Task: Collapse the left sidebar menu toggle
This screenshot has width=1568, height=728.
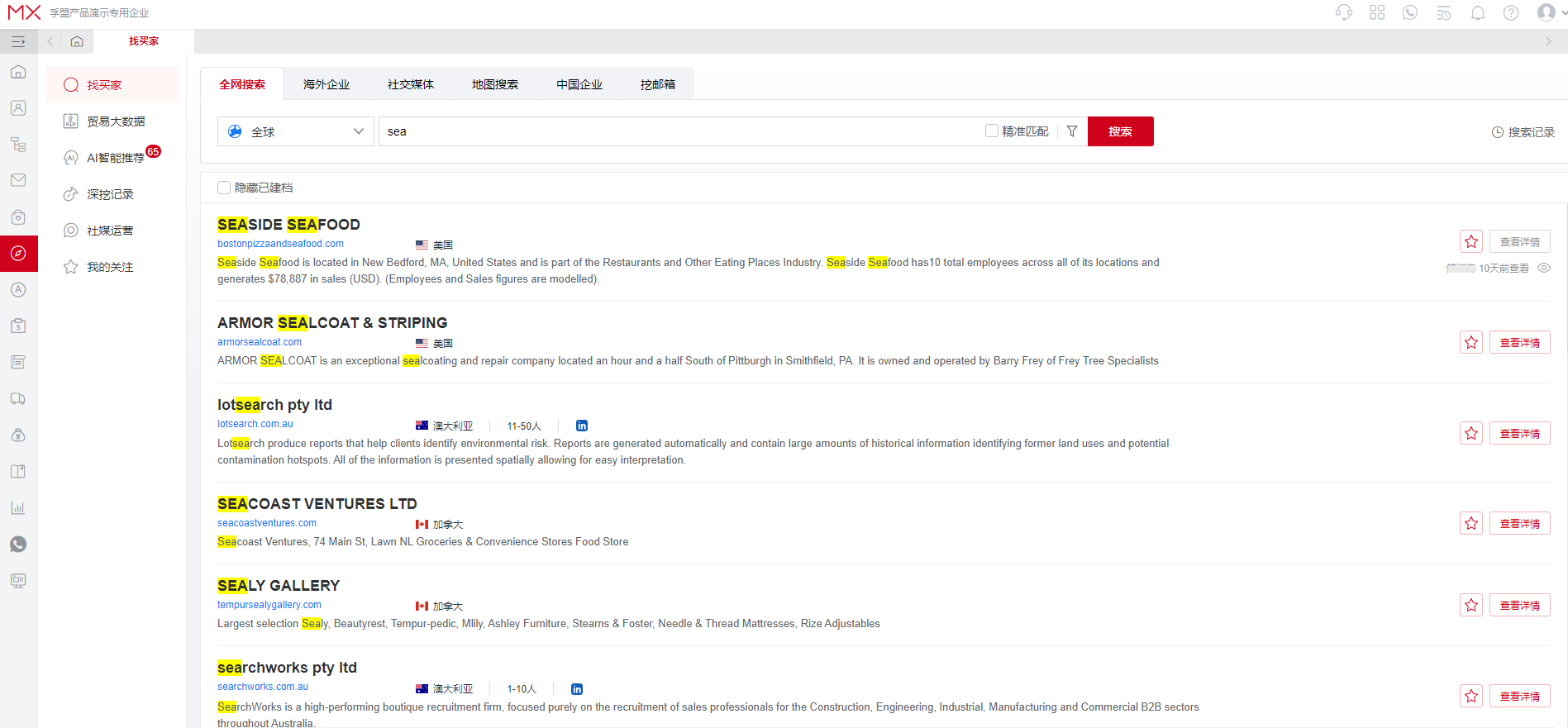Action: 18,41
